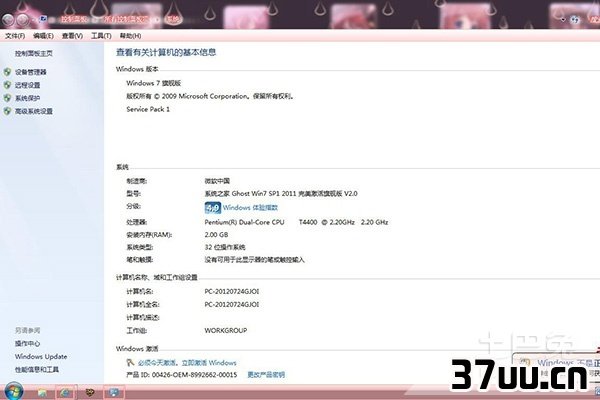Click the 安装内存(RAM) label

click(149, 235)
